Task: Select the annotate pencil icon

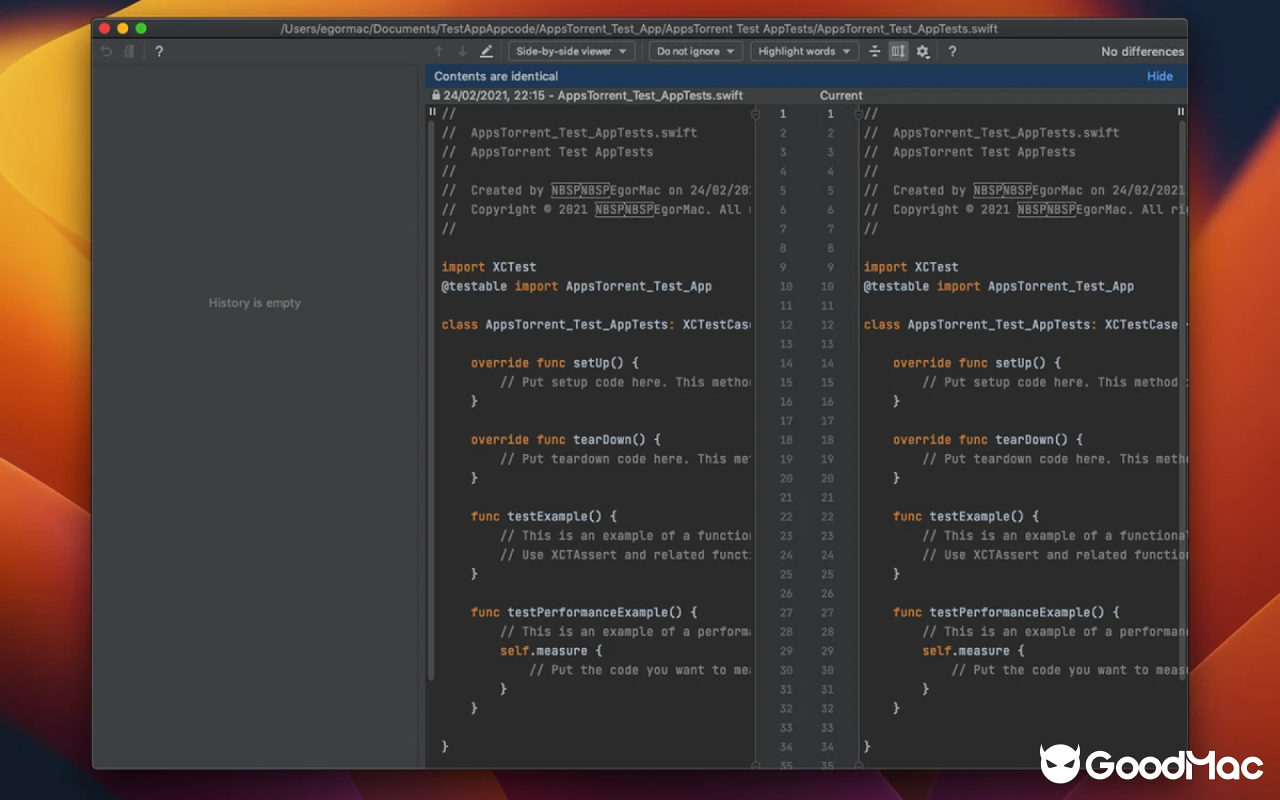Action: pos(486,50)
